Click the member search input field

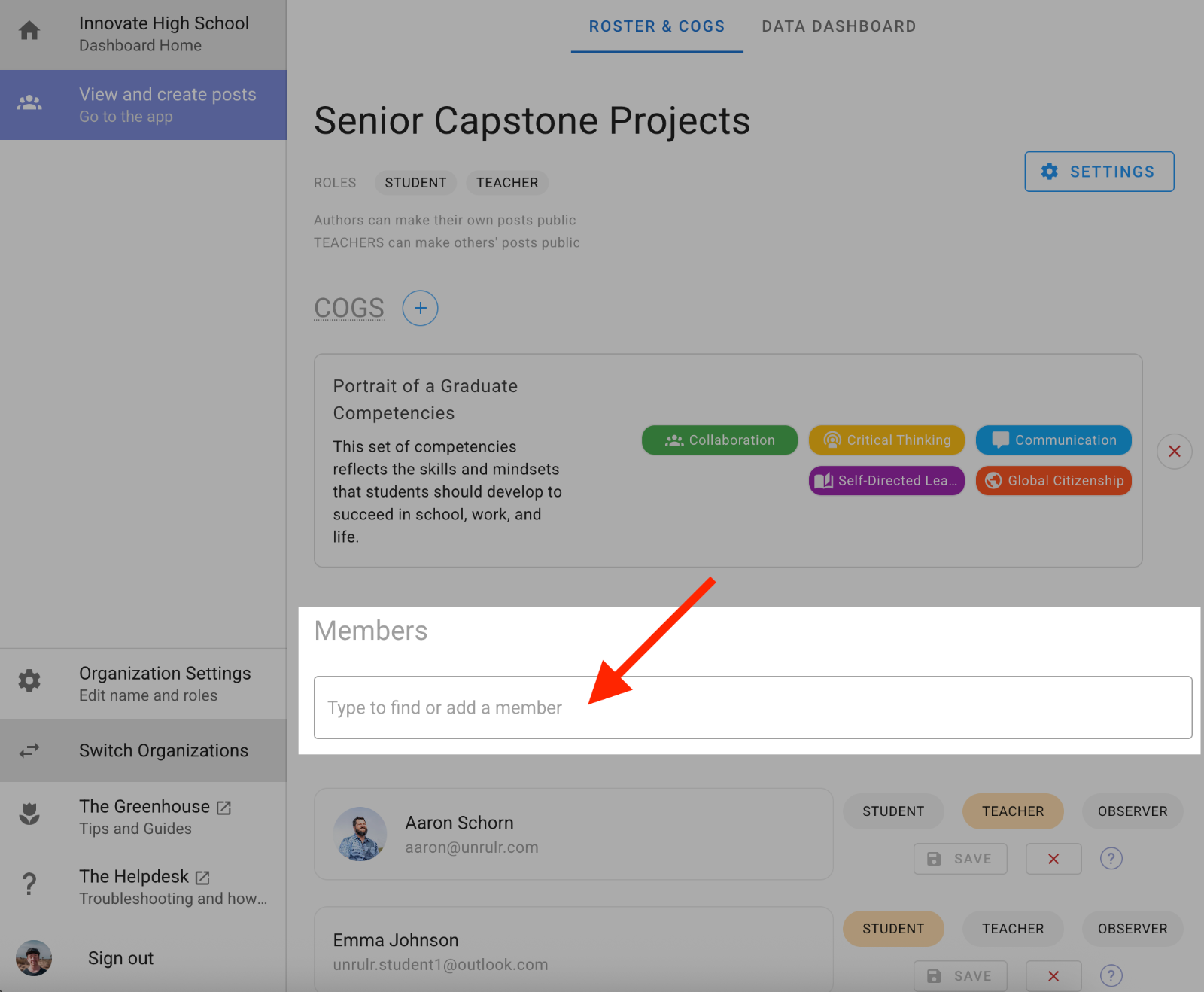752,707
